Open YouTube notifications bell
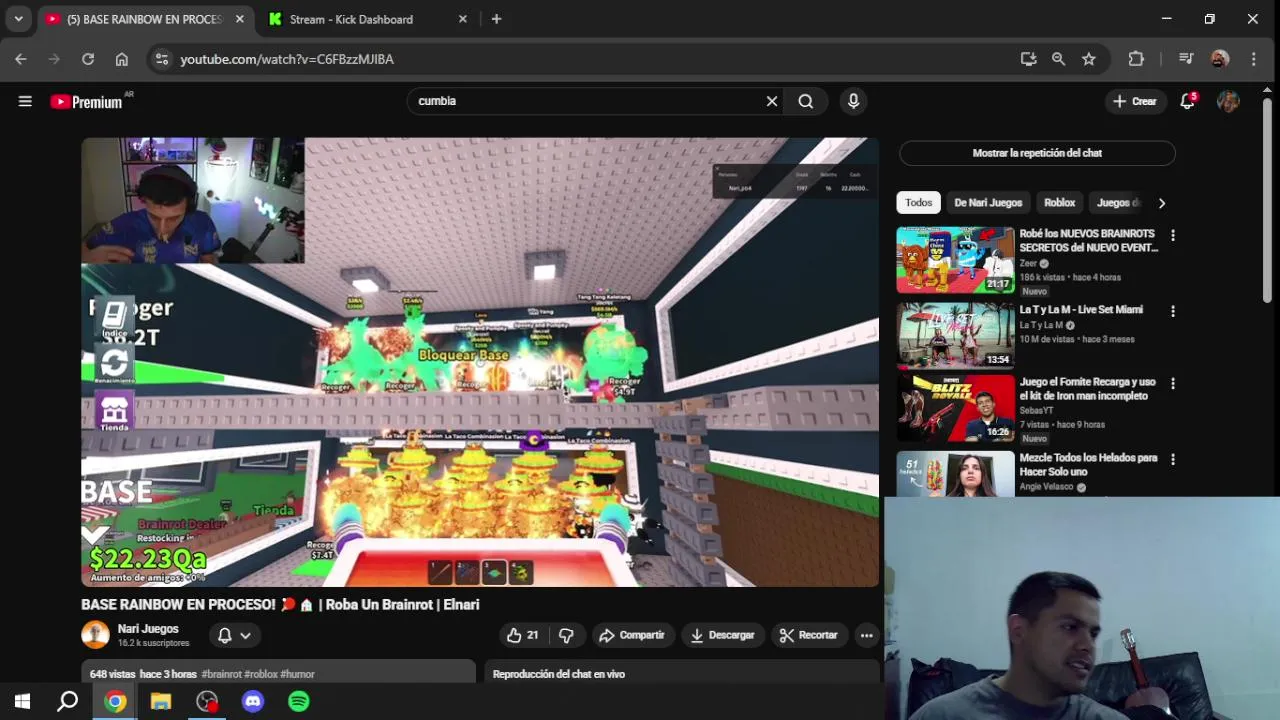 tap(1187, 101)
